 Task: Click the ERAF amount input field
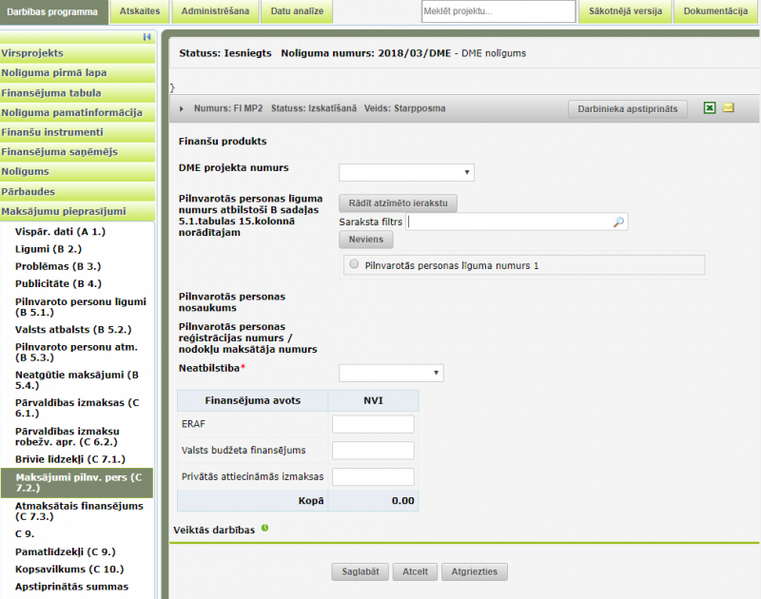pos(373,425)
